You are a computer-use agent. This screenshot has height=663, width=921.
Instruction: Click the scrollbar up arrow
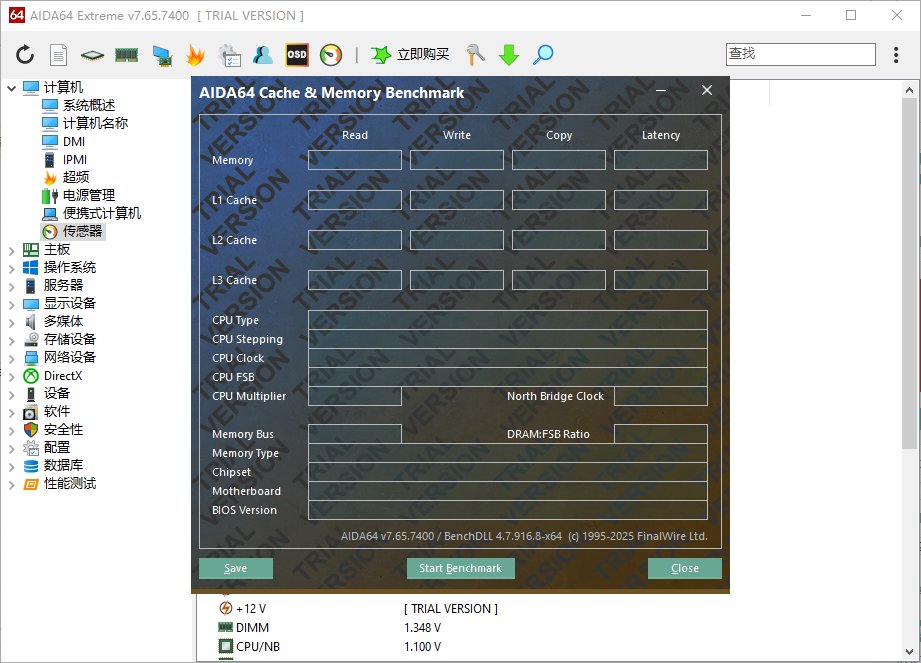tap(909, 90)
